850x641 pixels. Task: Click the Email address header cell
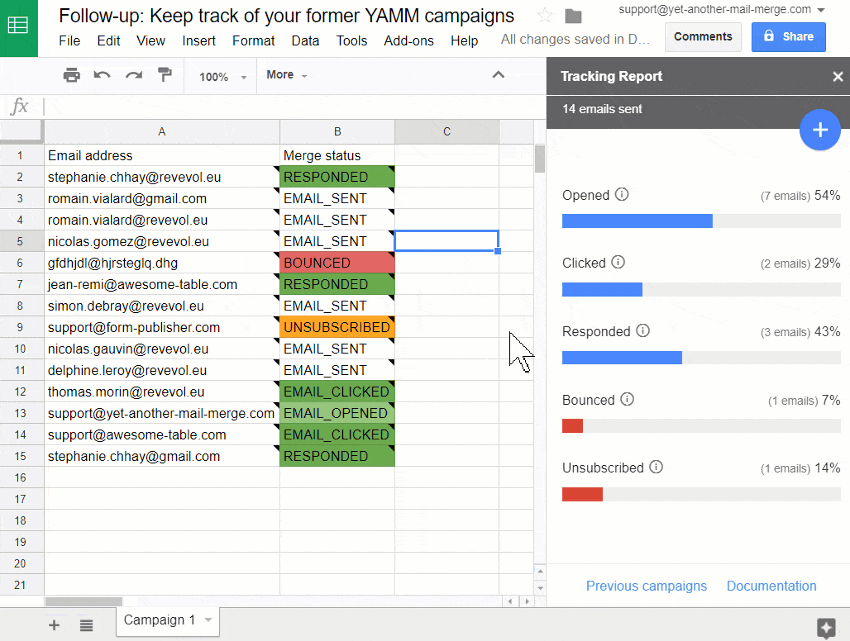coord(162,156)
